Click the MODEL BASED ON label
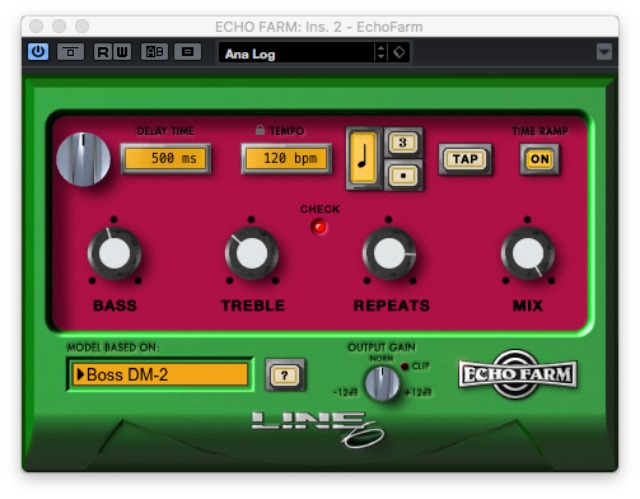The image size is (640, 499). pos(113,348)
